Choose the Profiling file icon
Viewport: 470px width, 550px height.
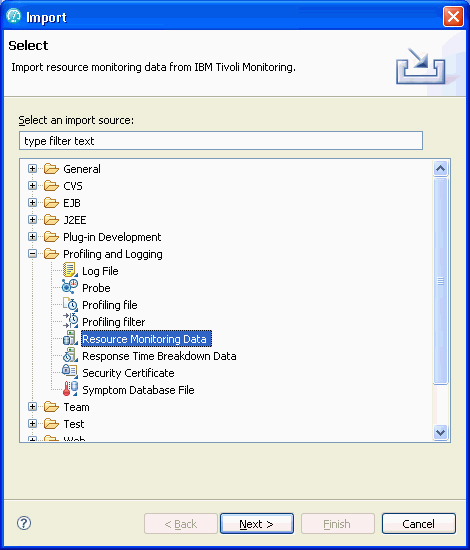pyautogui.click(x=70, y=304)
